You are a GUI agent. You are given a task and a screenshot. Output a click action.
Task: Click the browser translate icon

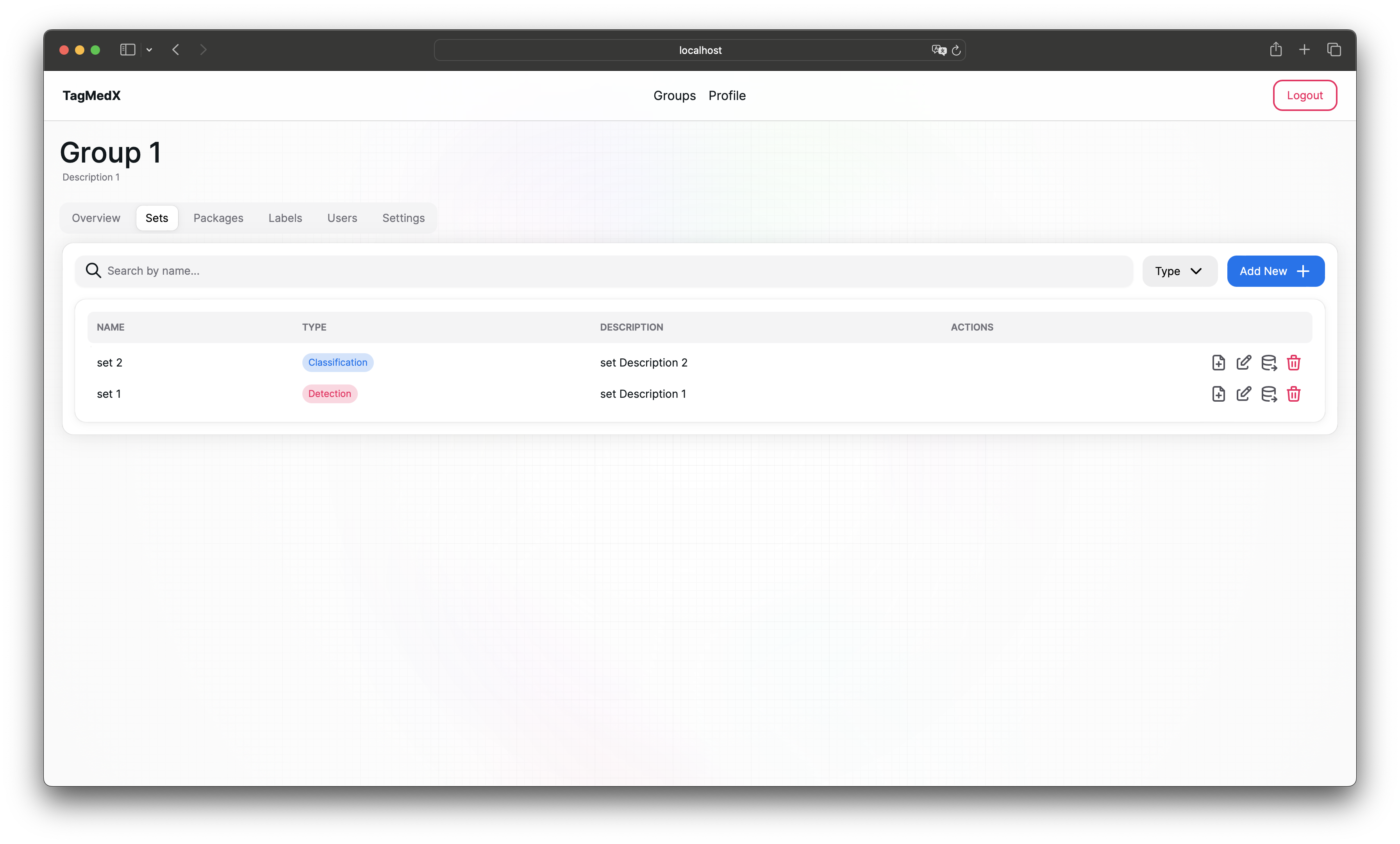939,50
